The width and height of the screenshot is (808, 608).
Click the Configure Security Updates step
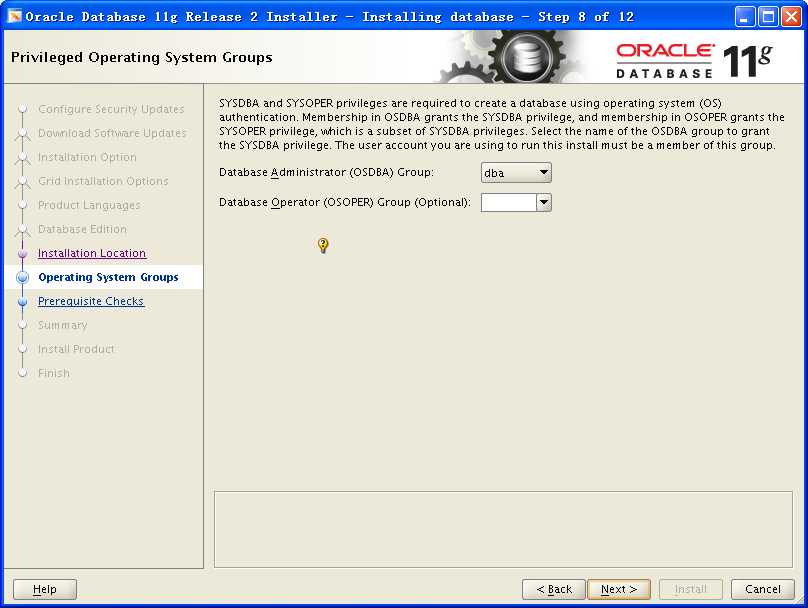tap(111, 109)
